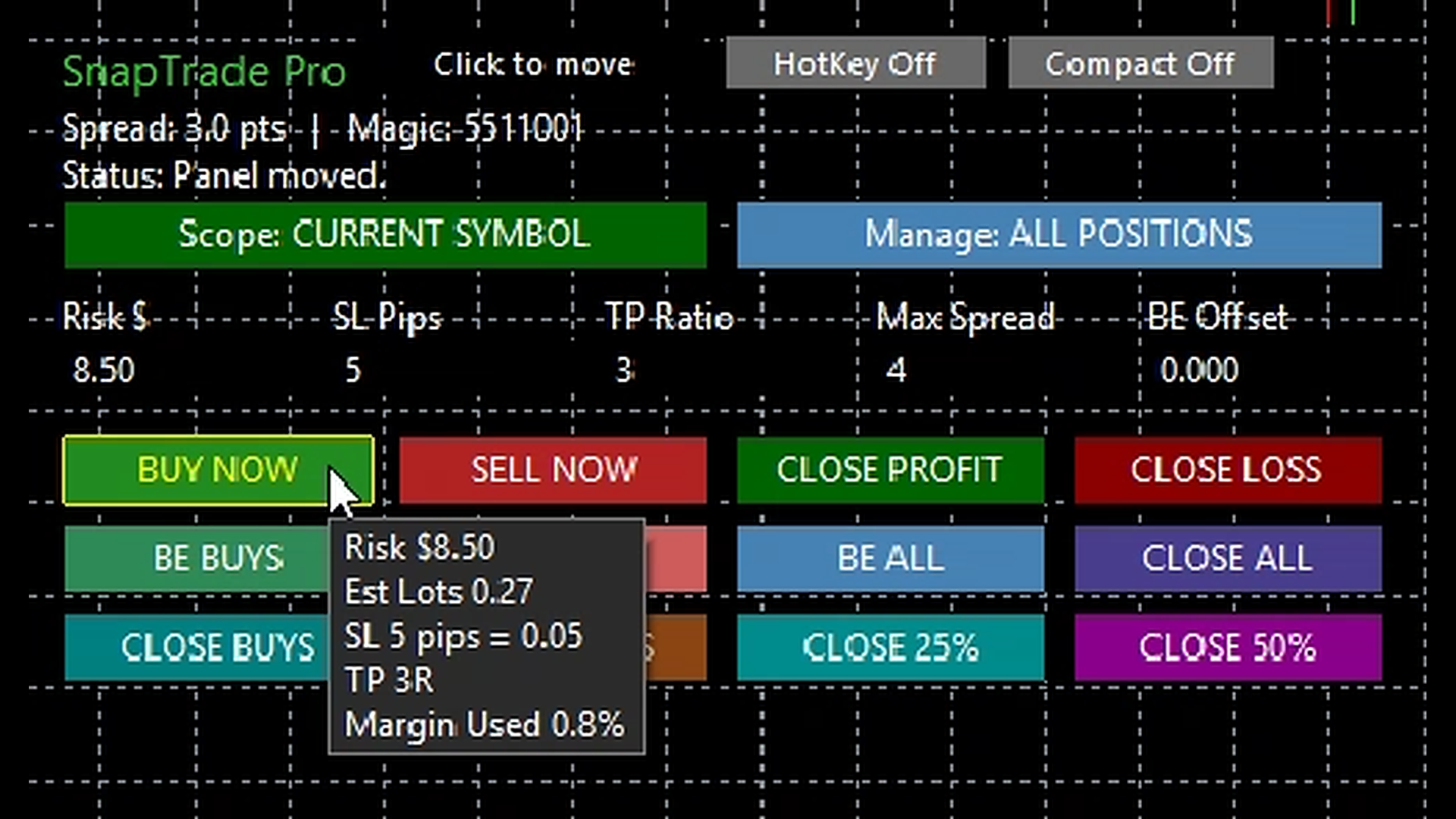Toggle the HotKey Off switch
The image size is (1456, 819).
(x=855, y=64)
